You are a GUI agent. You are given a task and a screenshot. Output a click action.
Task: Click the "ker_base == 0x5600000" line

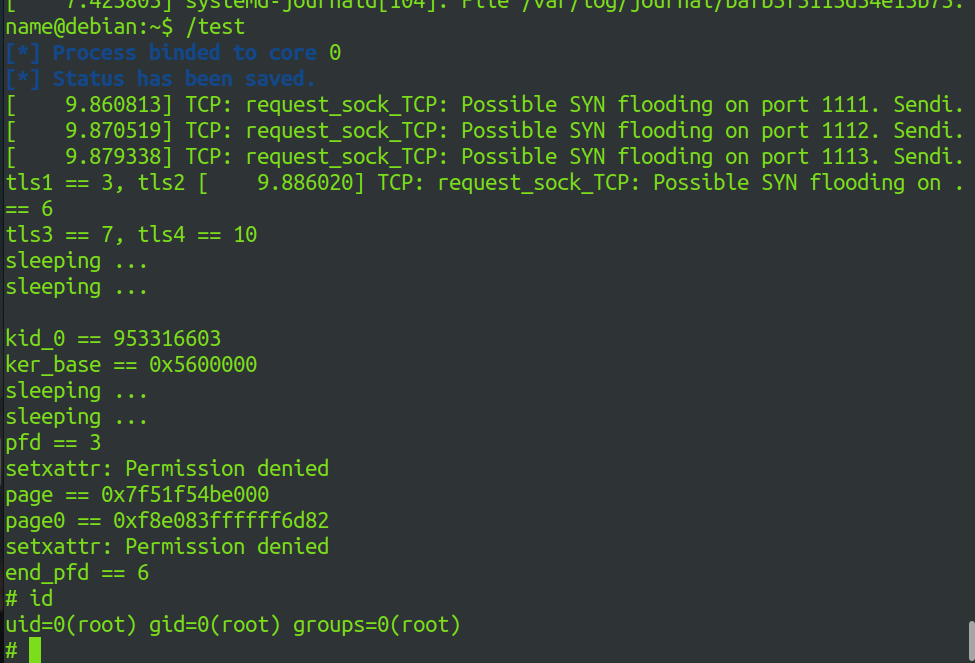tap(131, 365)
